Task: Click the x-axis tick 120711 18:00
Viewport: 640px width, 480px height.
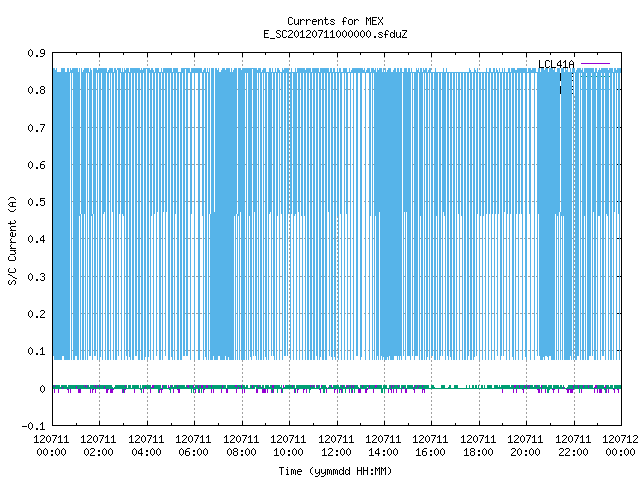Action: pyautogui.click(x=478, y=445)
